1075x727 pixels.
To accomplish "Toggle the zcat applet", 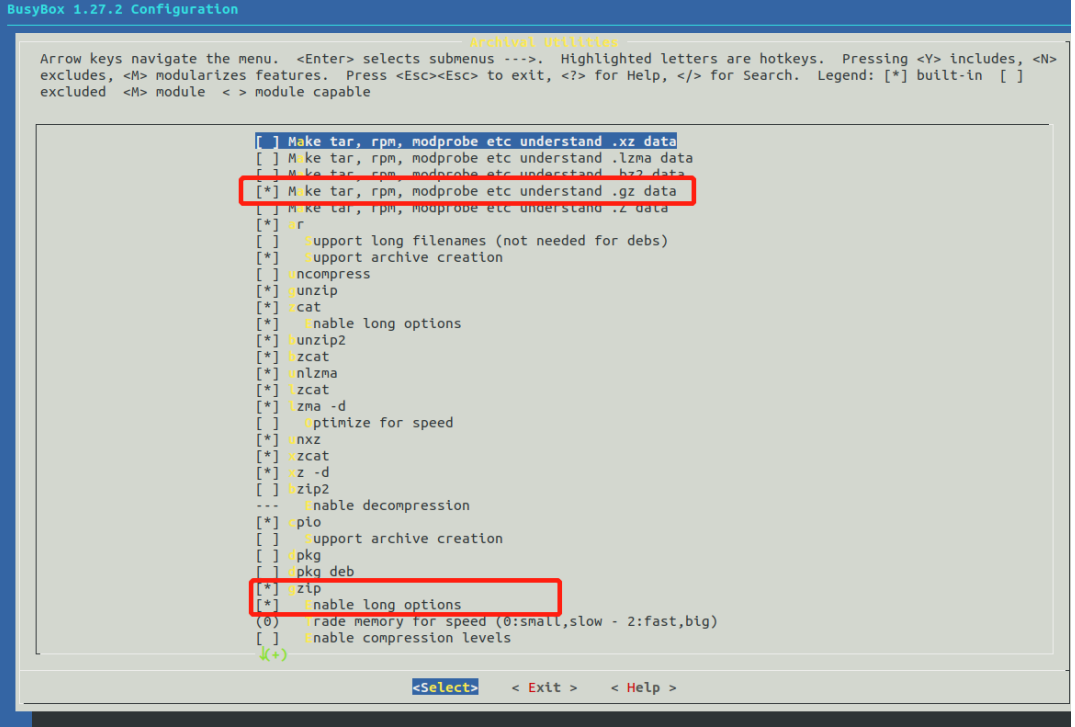I will coord(288,307).
